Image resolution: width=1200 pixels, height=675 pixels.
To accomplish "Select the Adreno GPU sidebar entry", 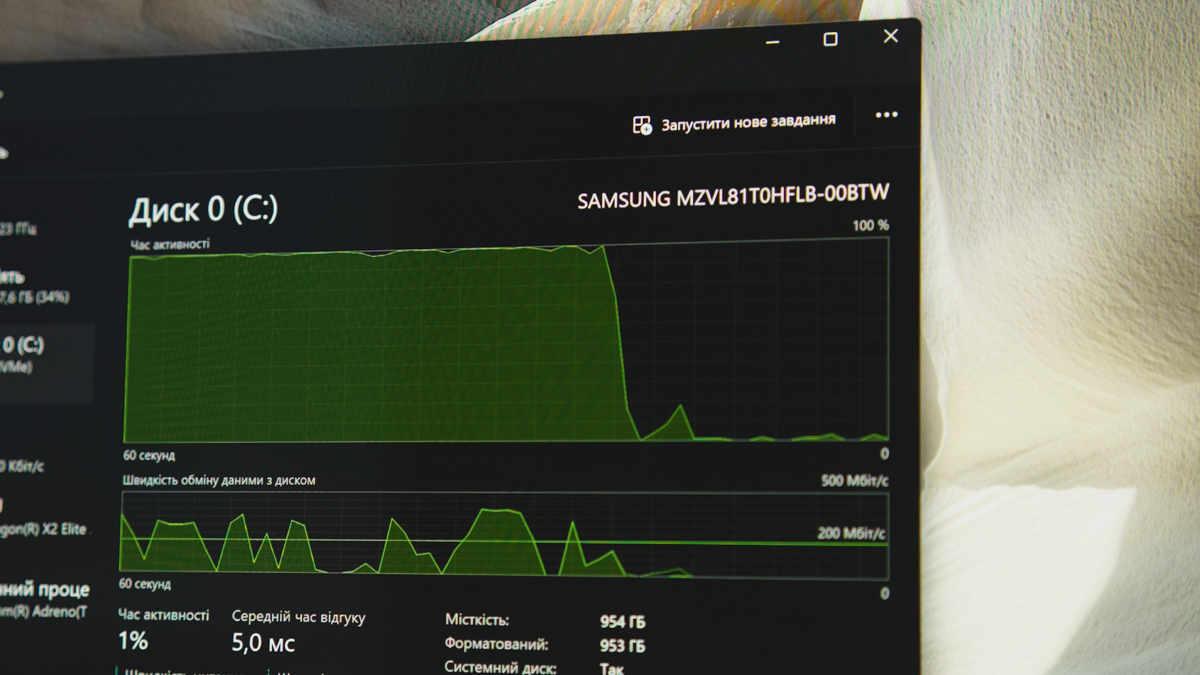I will click(x=45, y=600).
